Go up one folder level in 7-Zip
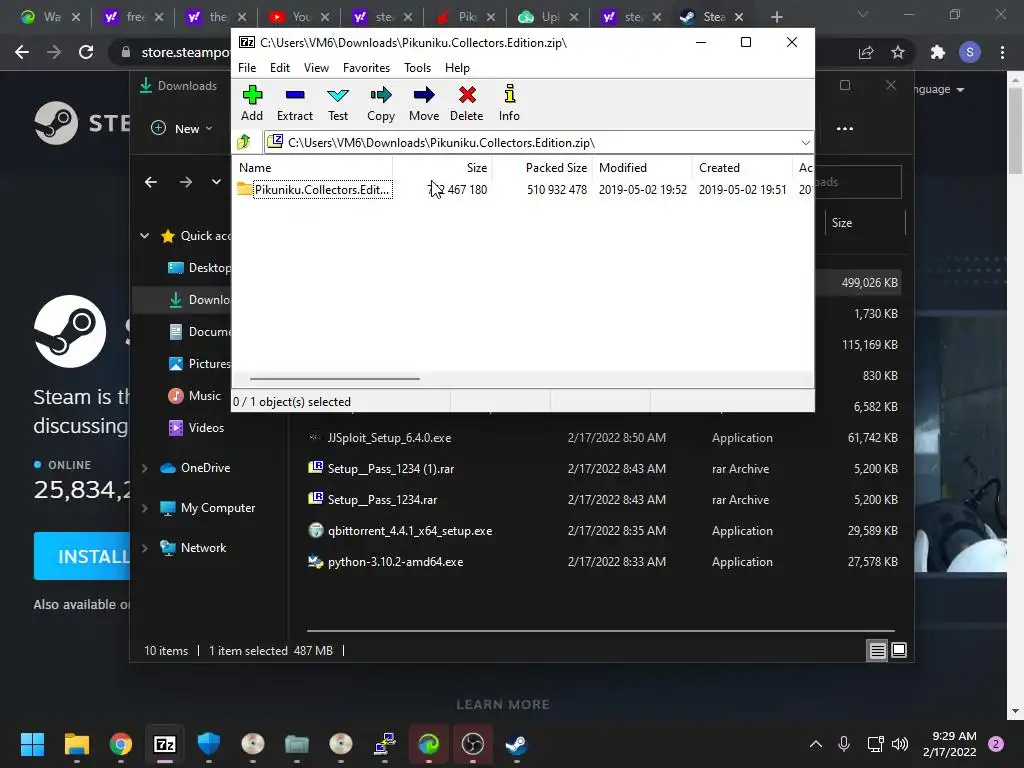This screenshot has height=768, width=1024. [244, 142]
